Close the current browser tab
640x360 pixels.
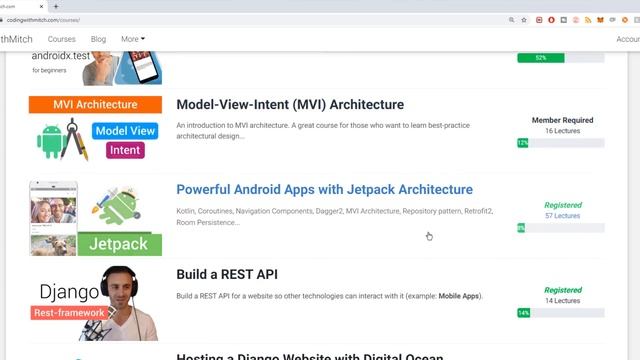click(41, 7)
